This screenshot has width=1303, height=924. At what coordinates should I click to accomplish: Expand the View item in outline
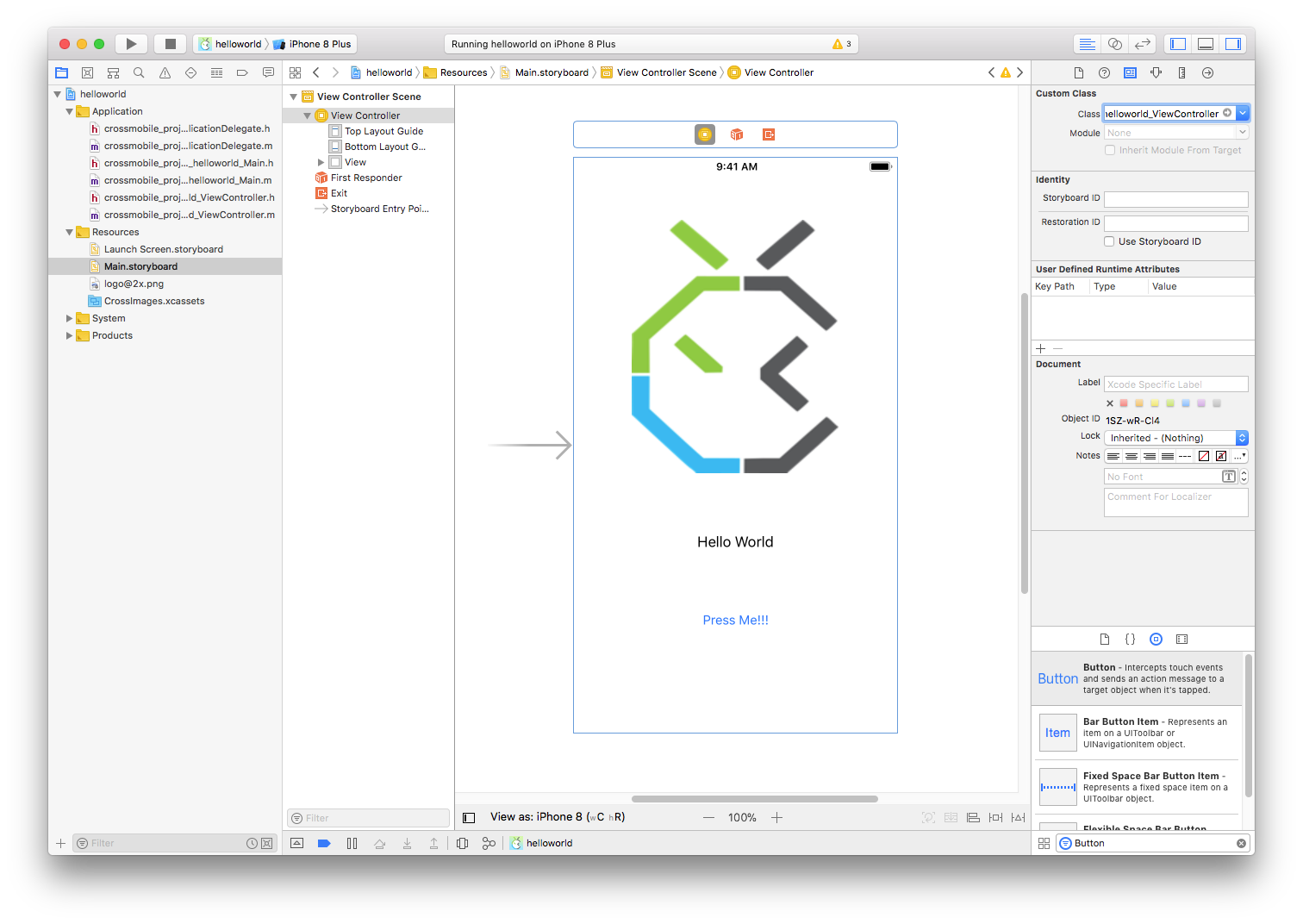321,162
